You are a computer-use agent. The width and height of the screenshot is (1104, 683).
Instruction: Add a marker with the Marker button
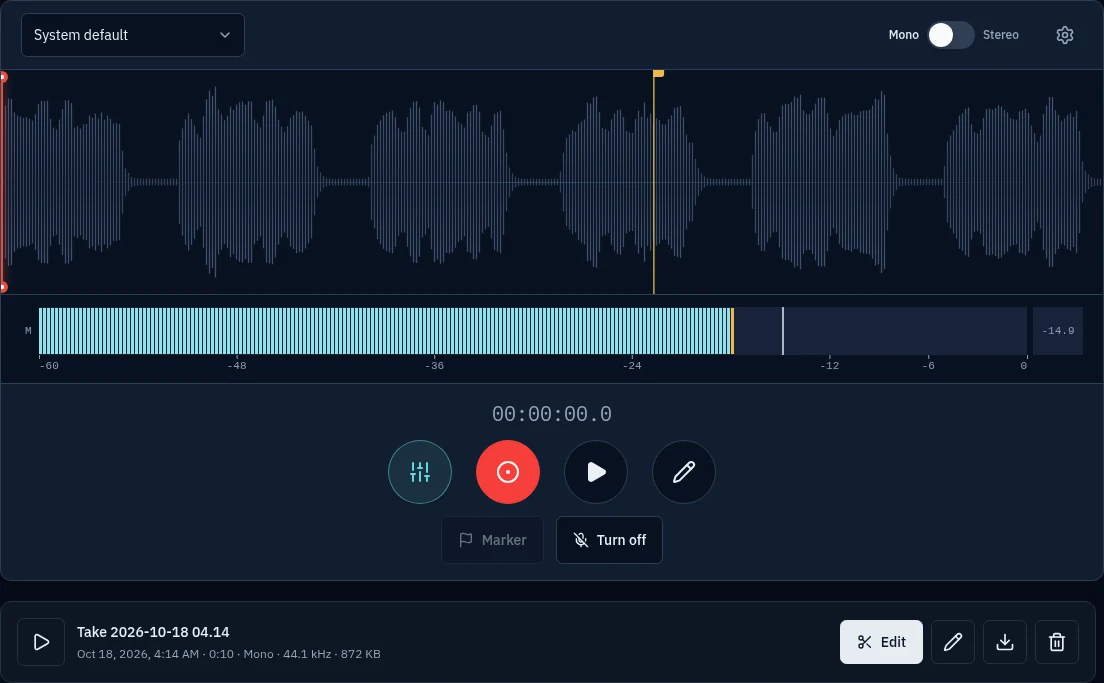[x=492, y=540]
